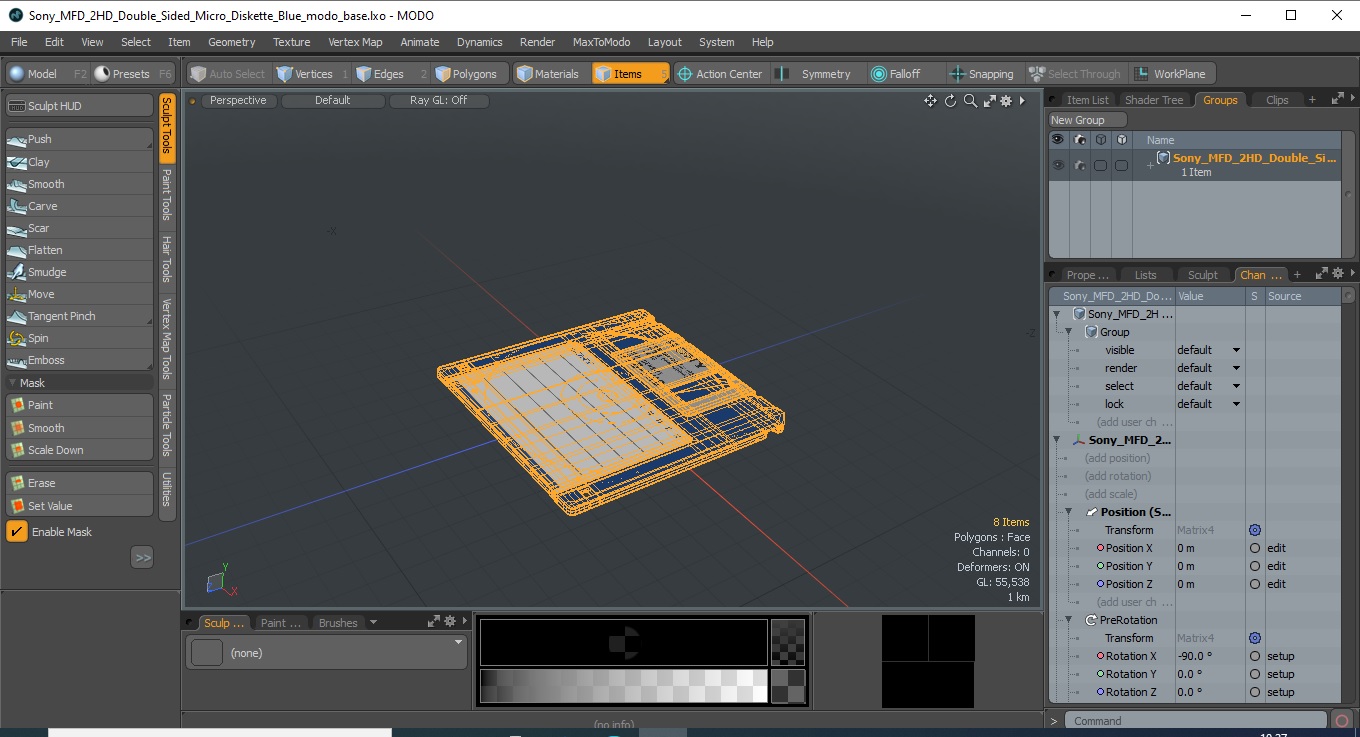Click the Command input field
The height and width of the screenshot is (737, 1360).
click(x=1195, y=721)
